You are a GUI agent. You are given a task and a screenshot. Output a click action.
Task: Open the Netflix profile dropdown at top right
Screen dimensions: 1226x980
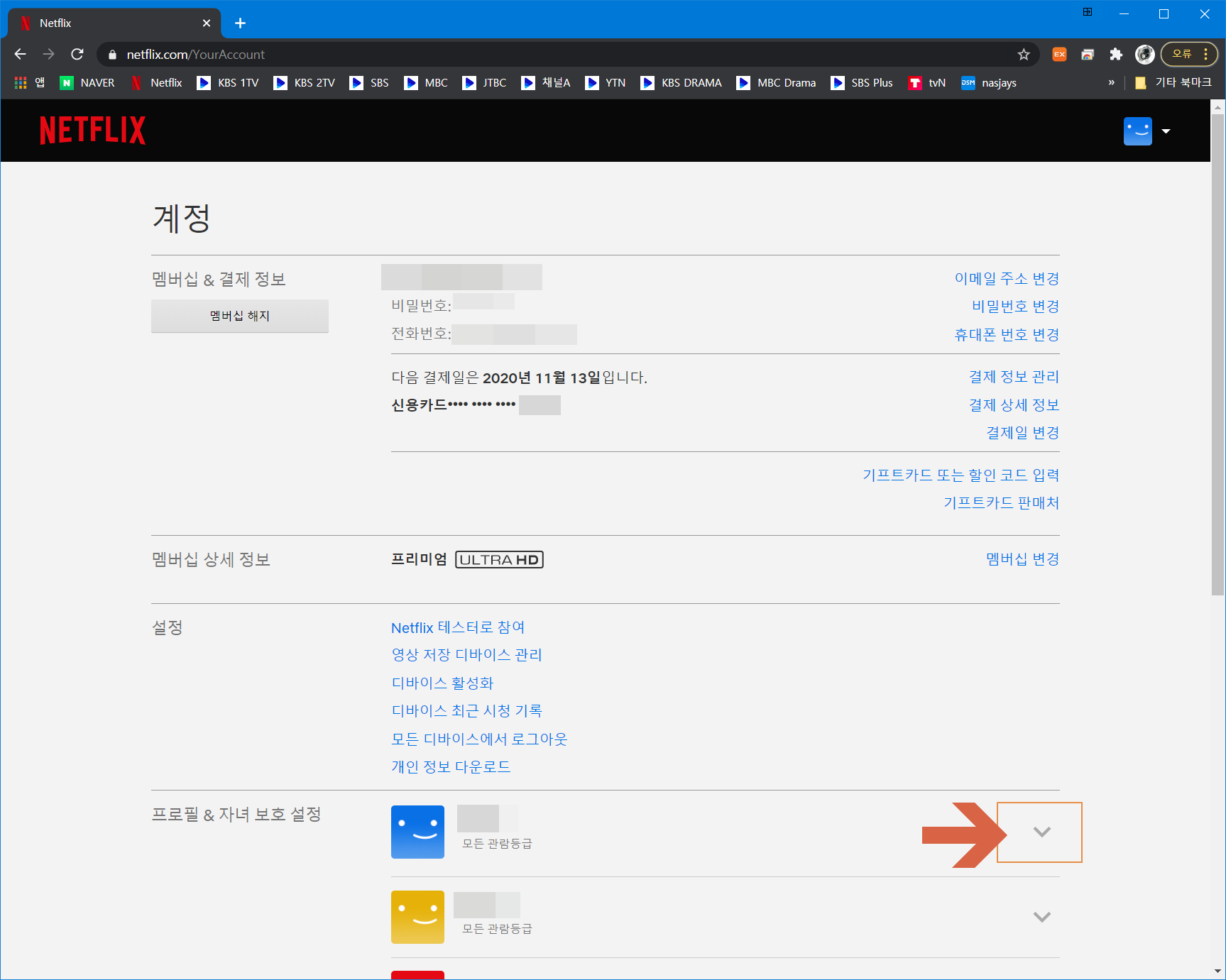pos(1147,131)
